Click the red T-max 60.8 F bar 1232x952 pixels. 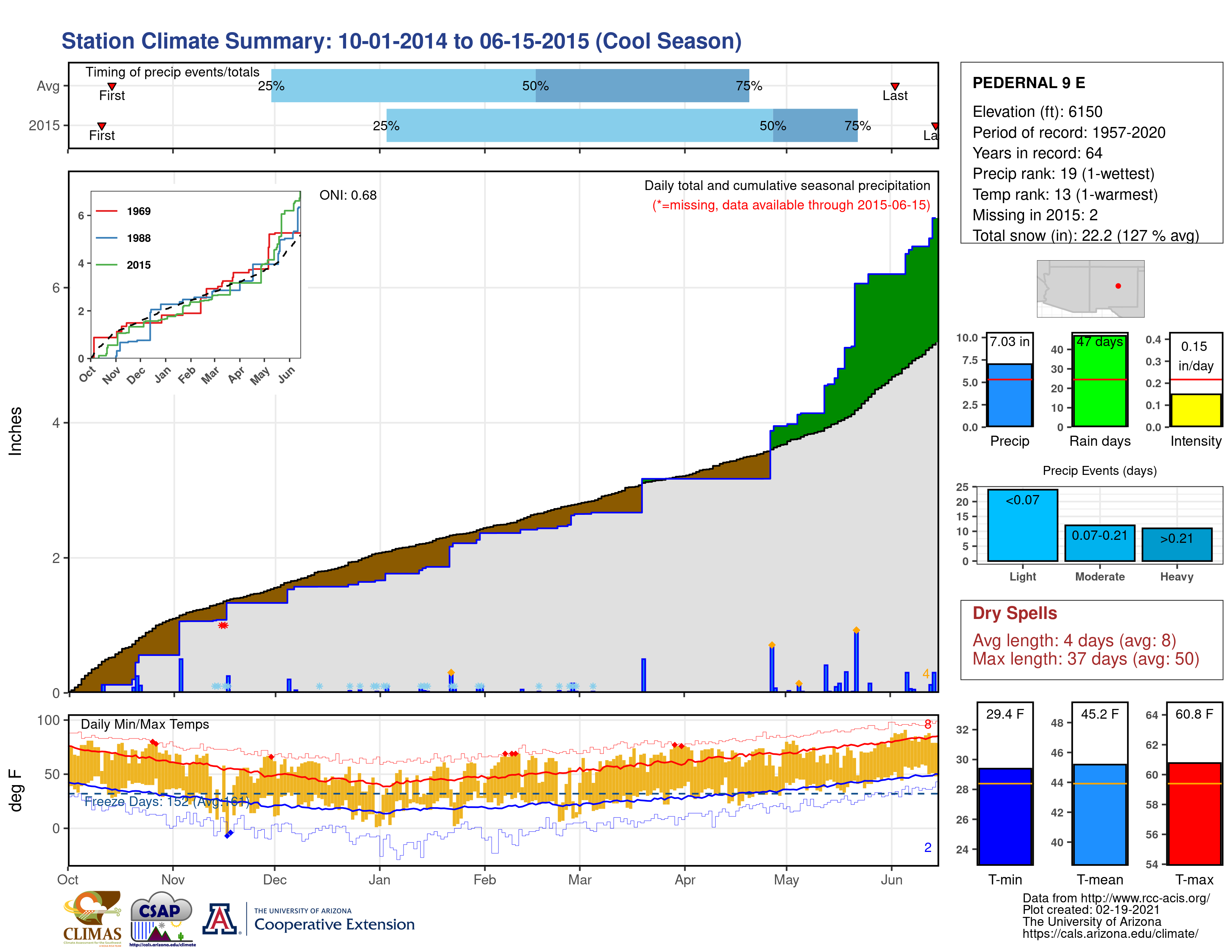[x=1195, y=813]
